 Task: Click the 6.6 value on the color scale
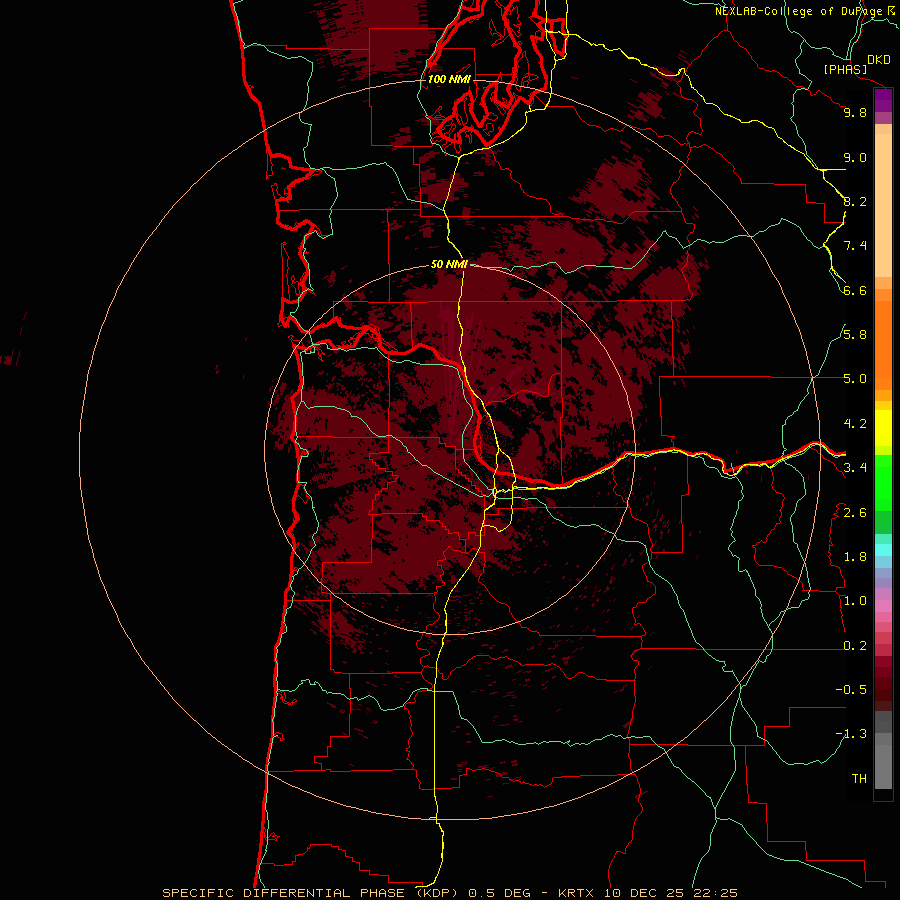pyautogui.click(x=855, y=290)
